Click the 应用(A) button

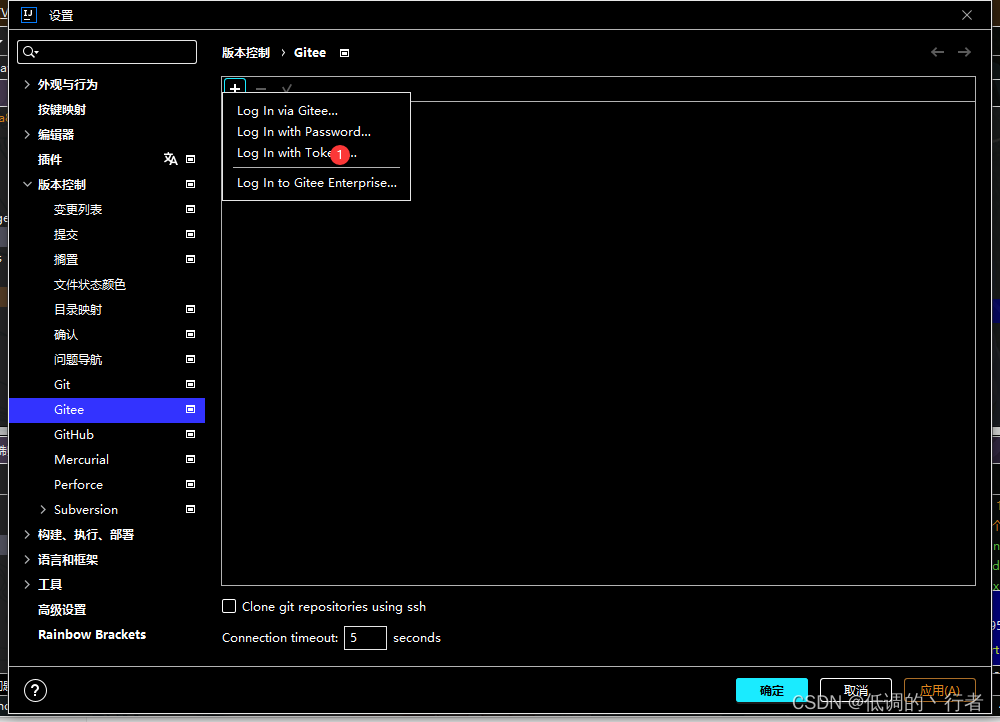tap(939, 690)
